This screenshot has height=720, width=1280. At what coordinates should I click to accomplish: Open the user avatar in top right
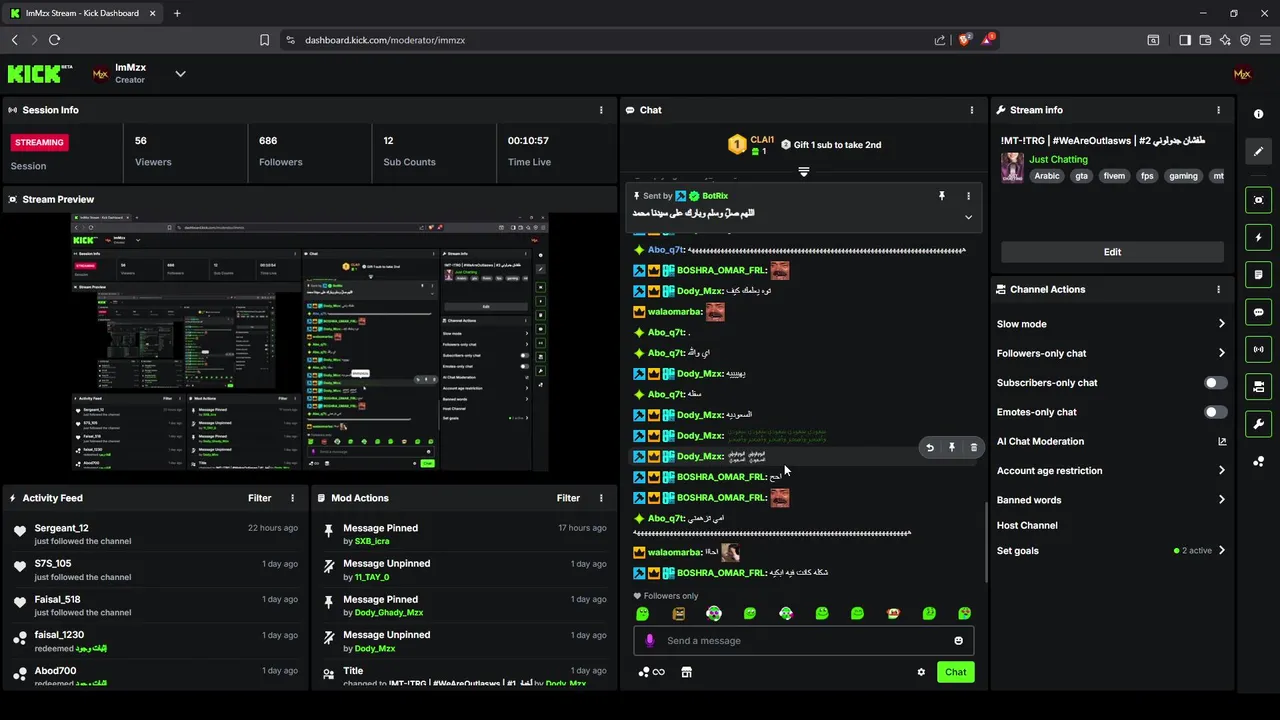(1242, 74)
